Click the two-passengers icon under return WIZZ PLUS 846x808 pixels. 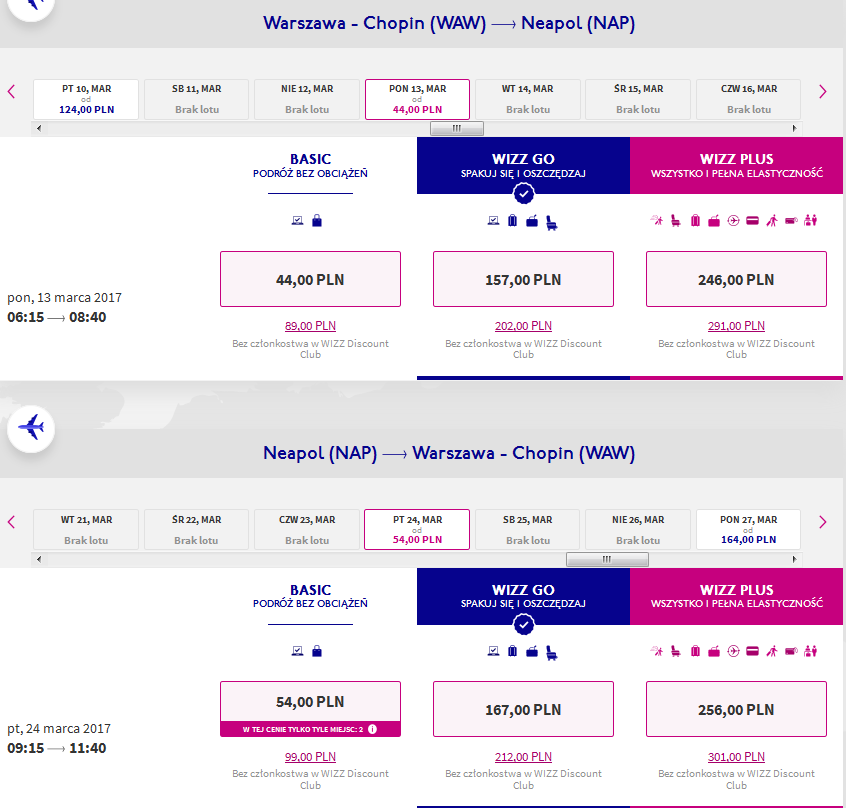[810, 651]
